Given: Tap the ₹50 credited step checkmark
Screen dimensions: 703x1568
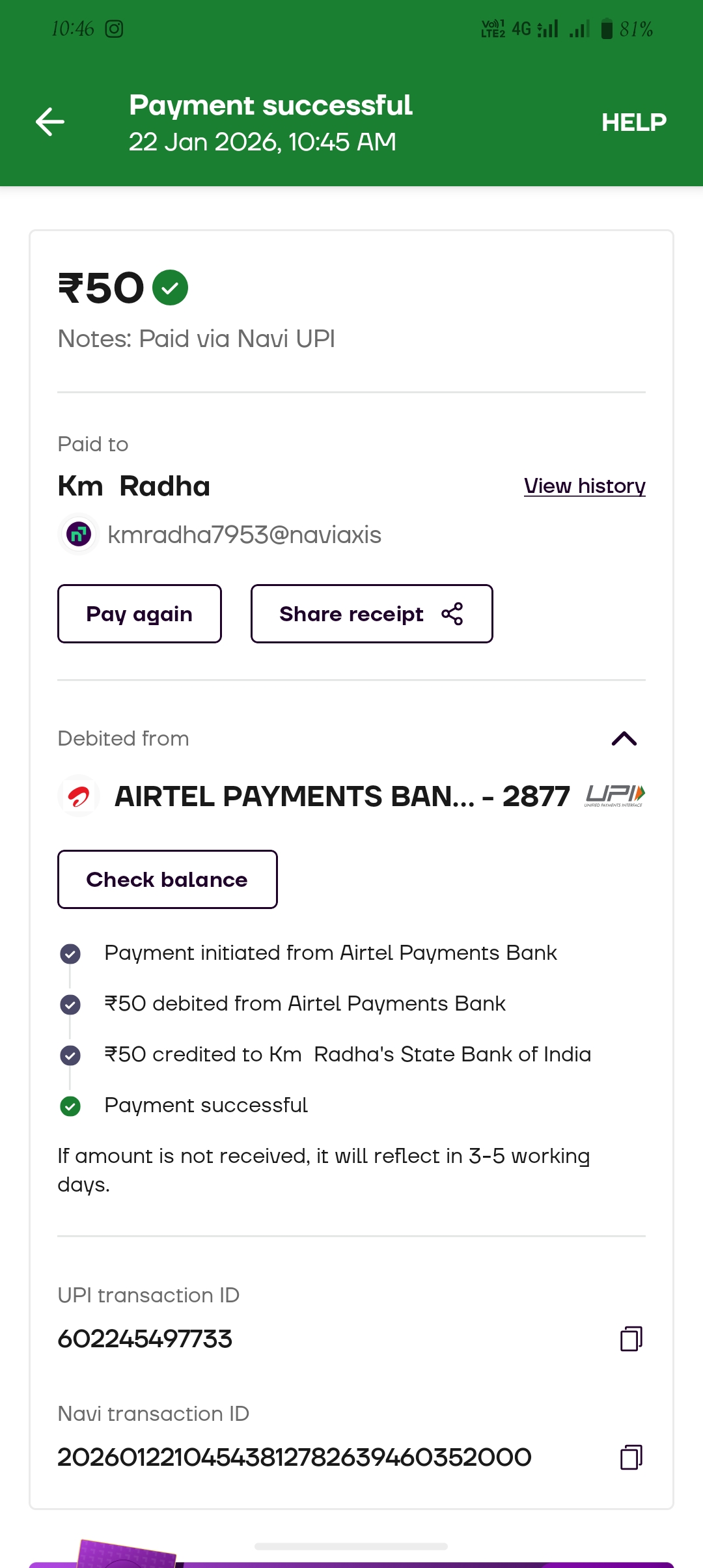Looking at the screenshot, I should 70,1055.
